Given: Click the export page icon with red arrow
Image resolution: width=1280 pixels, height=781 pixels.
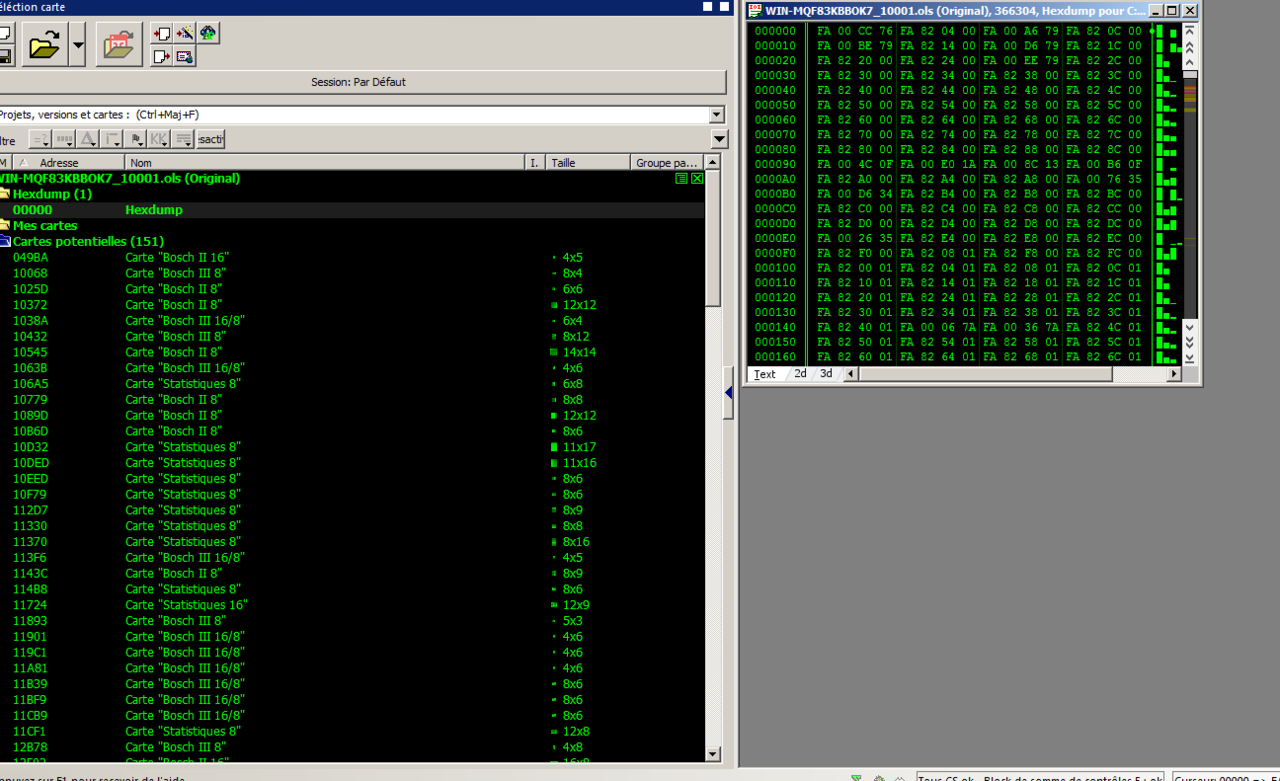Looking at the screenshot, I should 163,56.
